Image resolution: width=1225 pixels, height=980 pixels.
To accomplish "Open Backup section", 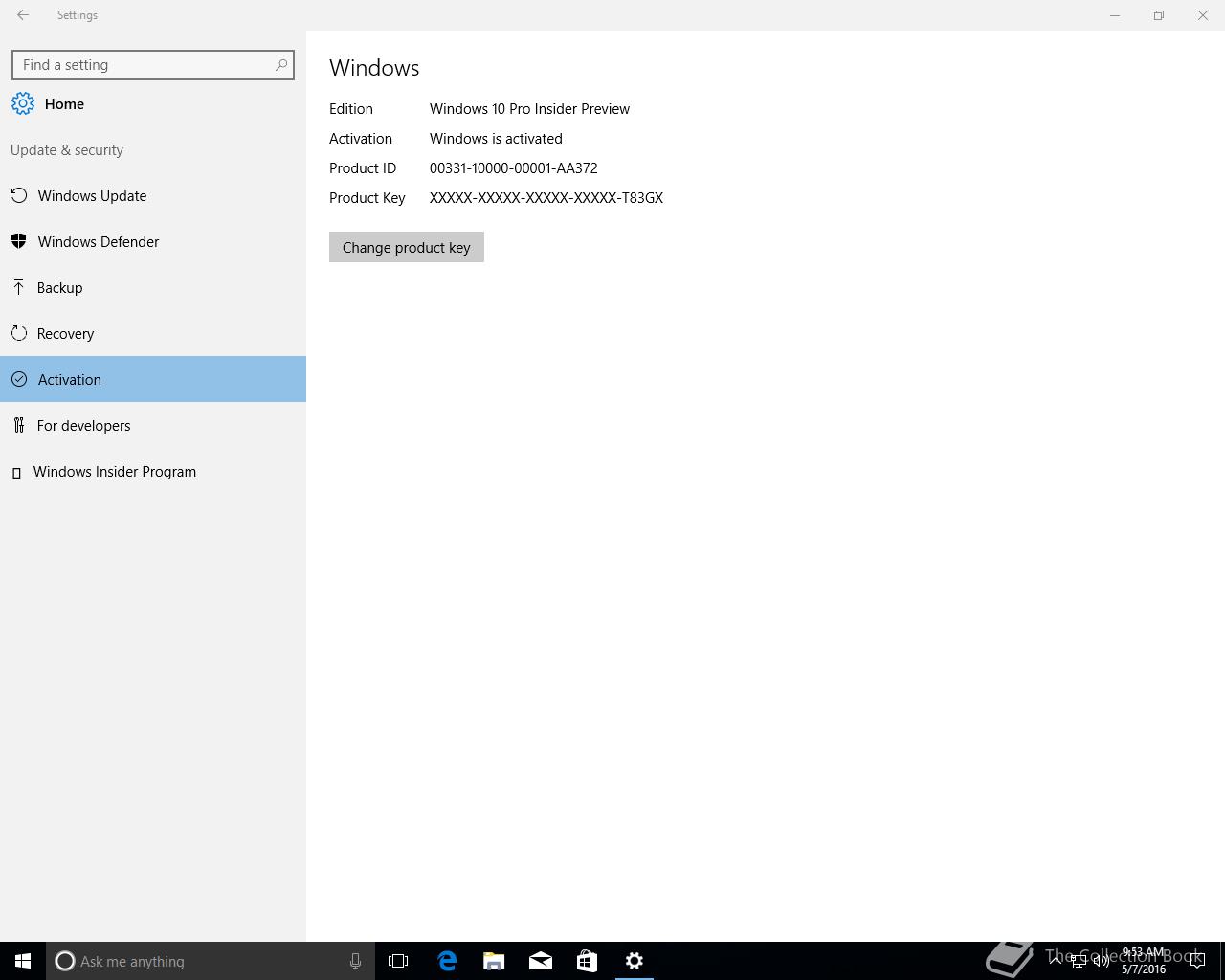I will (x=153, y=288).
